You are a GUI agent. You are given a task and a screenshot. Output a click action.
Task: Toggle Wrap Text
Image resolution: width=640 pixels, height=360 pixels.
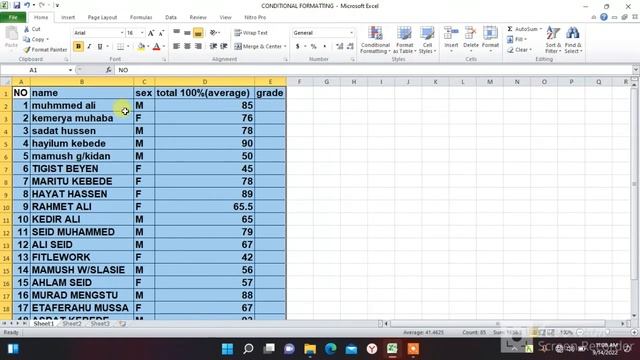[x=251, y=33]
